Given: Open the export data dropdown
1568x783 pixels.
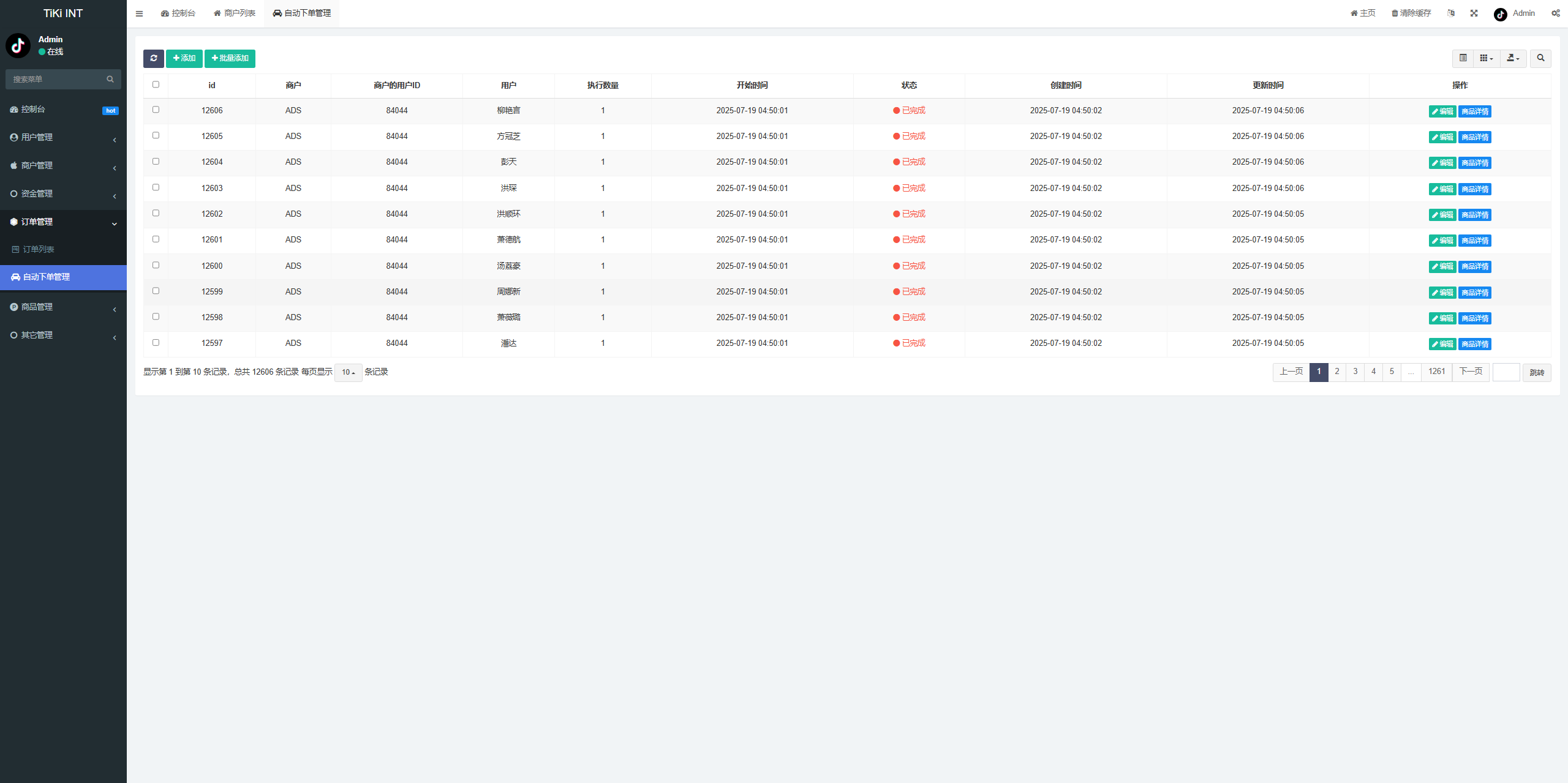Looking at the screenshot, I should pos(1513,58).
